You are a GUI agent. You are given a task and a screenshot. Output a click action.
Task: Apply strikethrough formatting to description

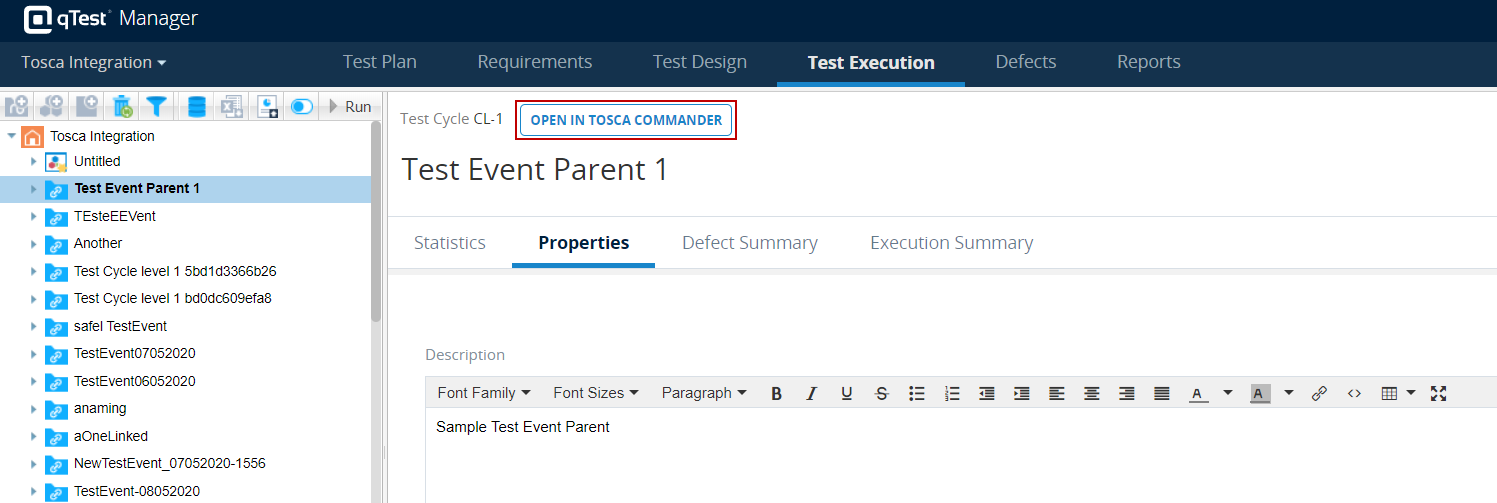pyautogui.click(x=881, y=393)
